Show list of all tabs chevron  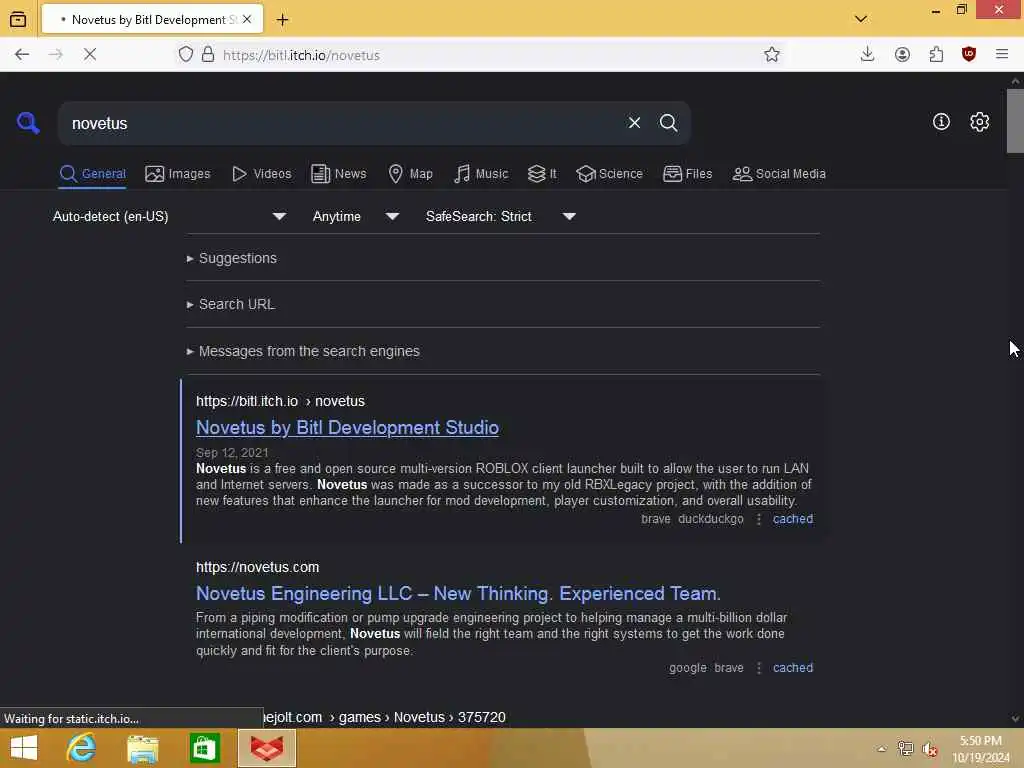coord(861,19)
